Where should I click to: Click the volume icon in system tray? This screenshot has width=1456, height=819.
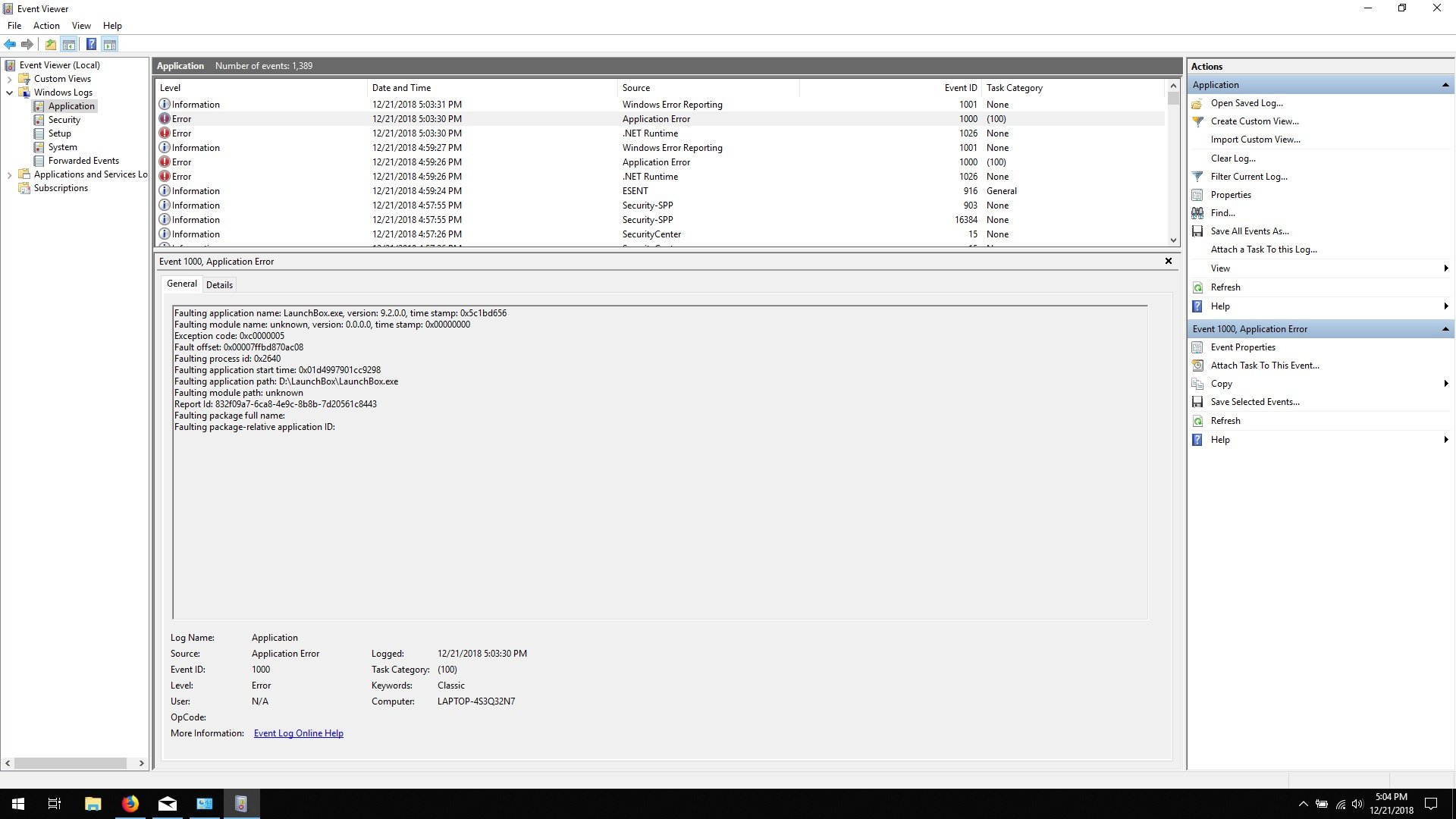pos(1357,804)
